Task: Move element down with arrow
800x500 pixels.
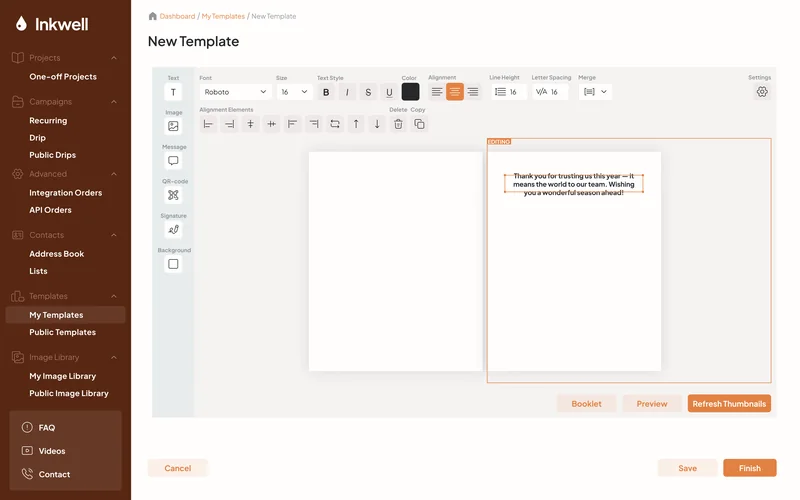Action: click(377, 124)
